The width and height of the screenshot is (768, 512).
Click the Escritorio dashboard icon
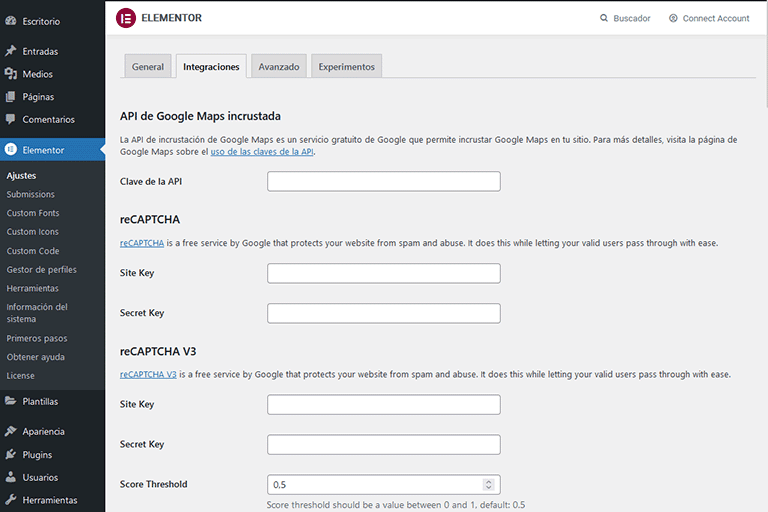[11, 21]
